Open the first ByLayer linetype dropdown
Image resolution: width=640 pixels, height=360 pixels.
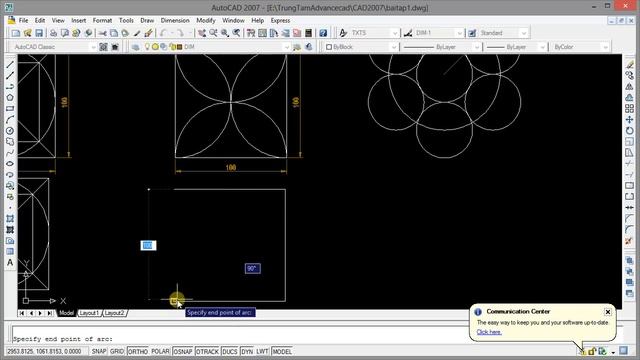pos(477,47)
